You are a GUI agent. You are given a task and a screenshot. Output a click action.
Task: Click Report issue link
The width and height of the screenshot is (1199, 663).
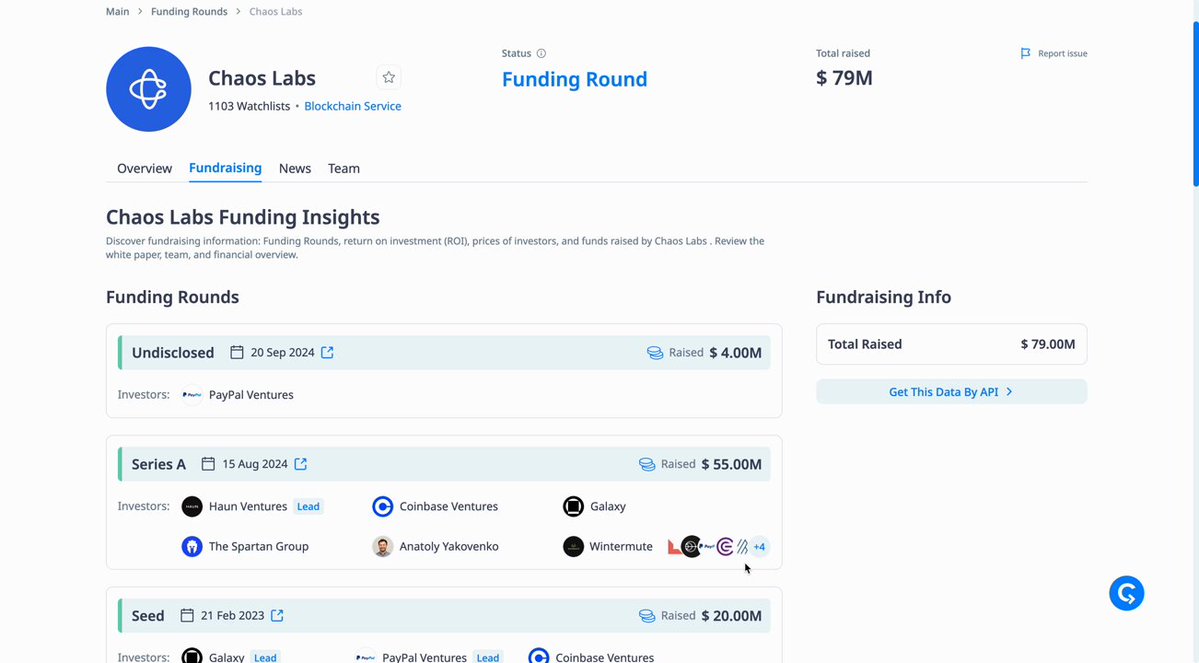pyautogui.click(x=1062, y=54)
